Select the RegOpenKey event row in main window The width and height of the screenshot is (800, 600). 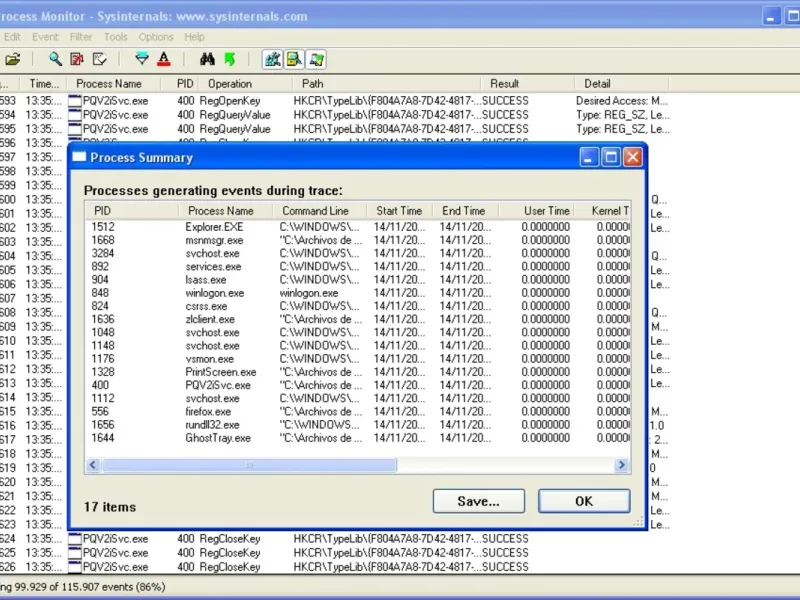tap(334, 101)
